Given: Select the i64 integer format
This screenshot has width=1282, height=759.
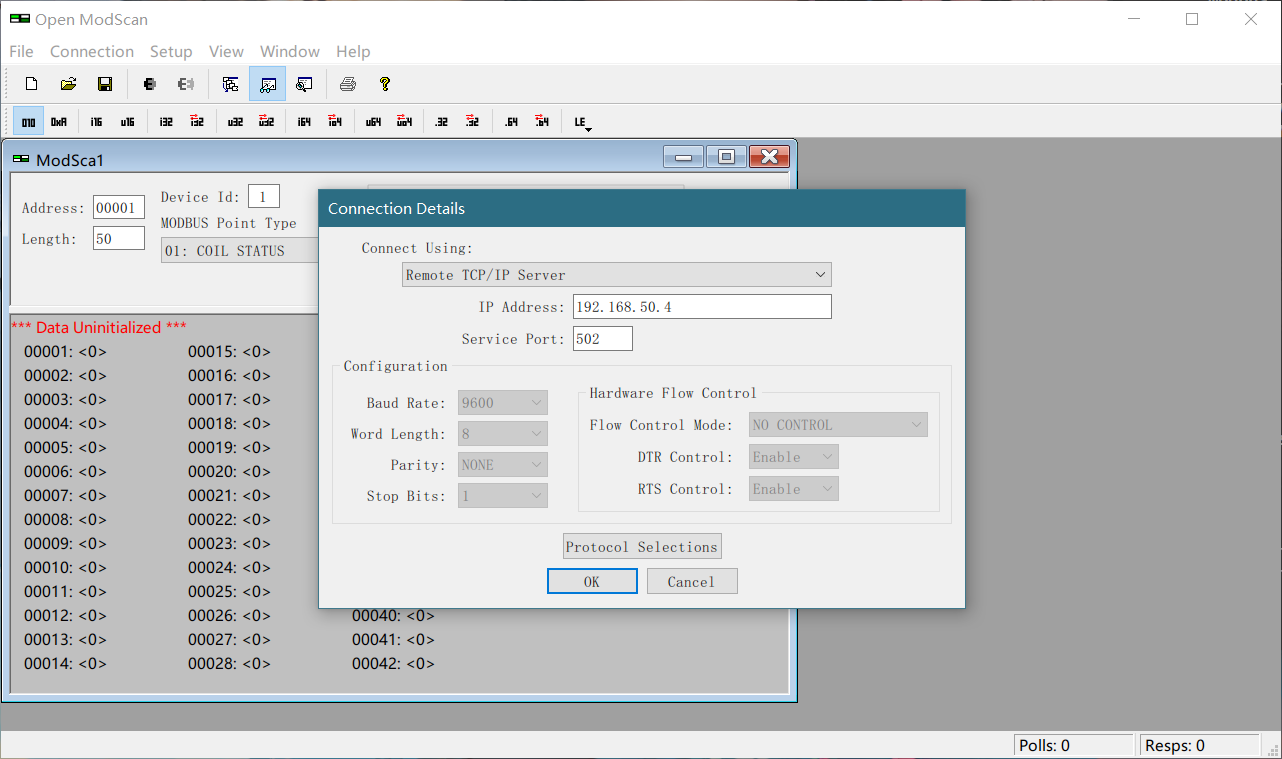Looking at the screenshot, I should 304,122.
